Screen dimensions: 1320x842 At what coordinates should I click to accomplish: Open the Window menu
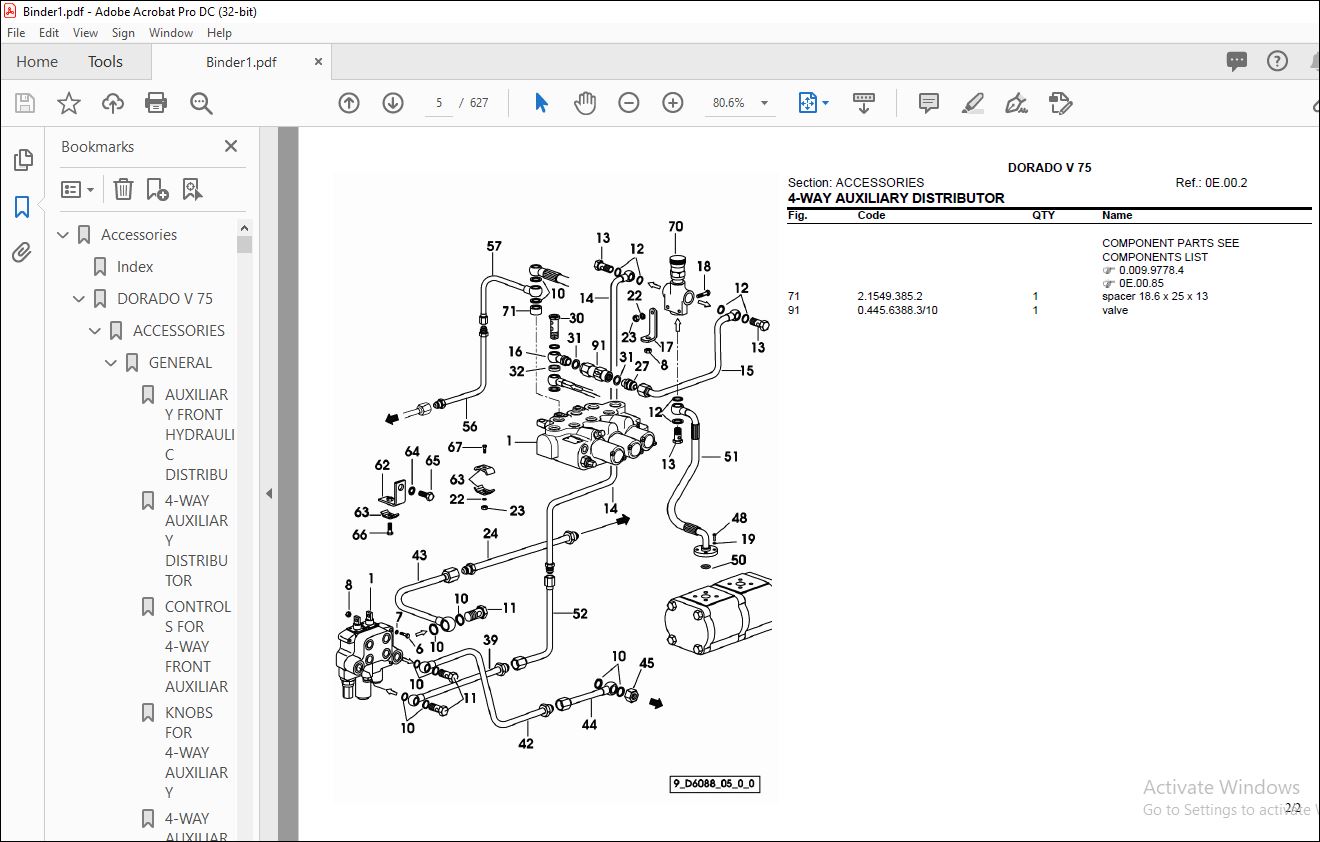[x=171, y=33]
